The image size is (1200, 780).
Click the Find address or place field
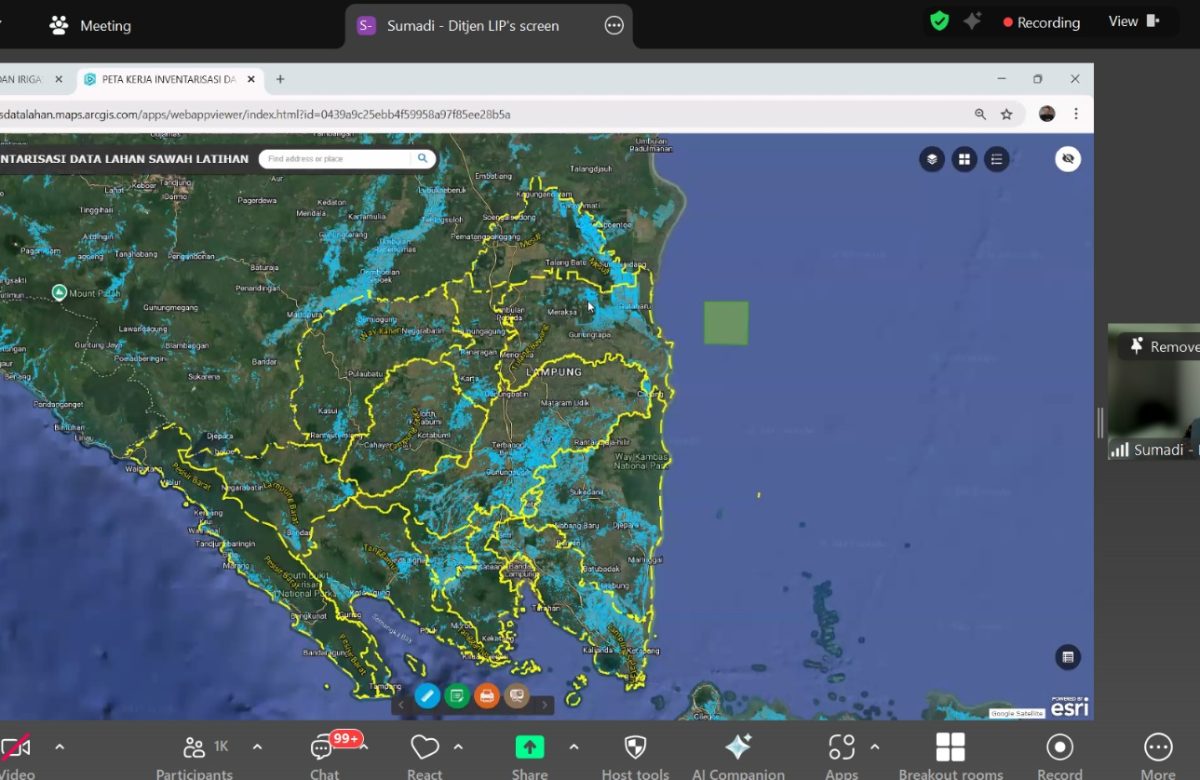(x=337, y=159)
